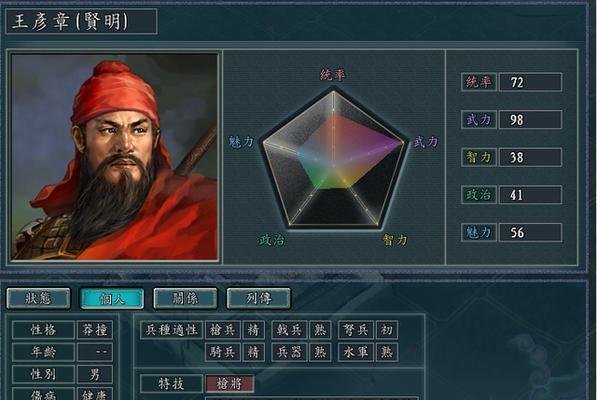Viewport: 597px width, 400px height.
Task: Open the 關係 tab
Action: click(185, 298)
